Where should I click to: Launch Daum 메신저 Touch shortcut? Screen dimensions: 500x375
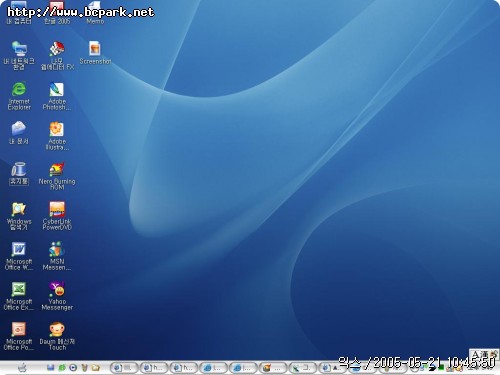click(57, 336)
